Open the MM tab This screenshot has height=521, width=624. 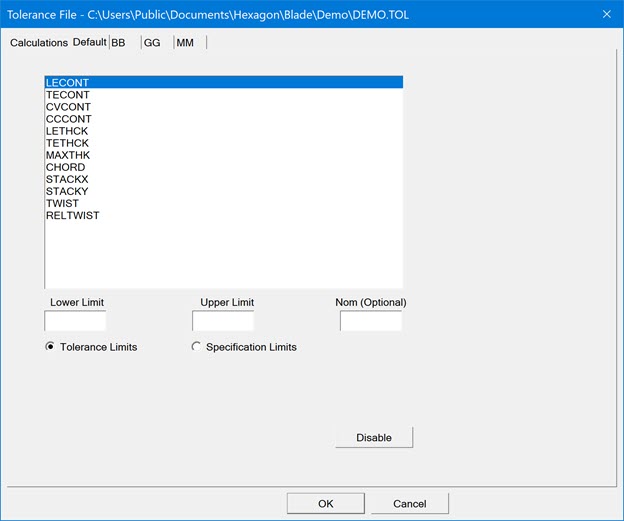(185, 43)
